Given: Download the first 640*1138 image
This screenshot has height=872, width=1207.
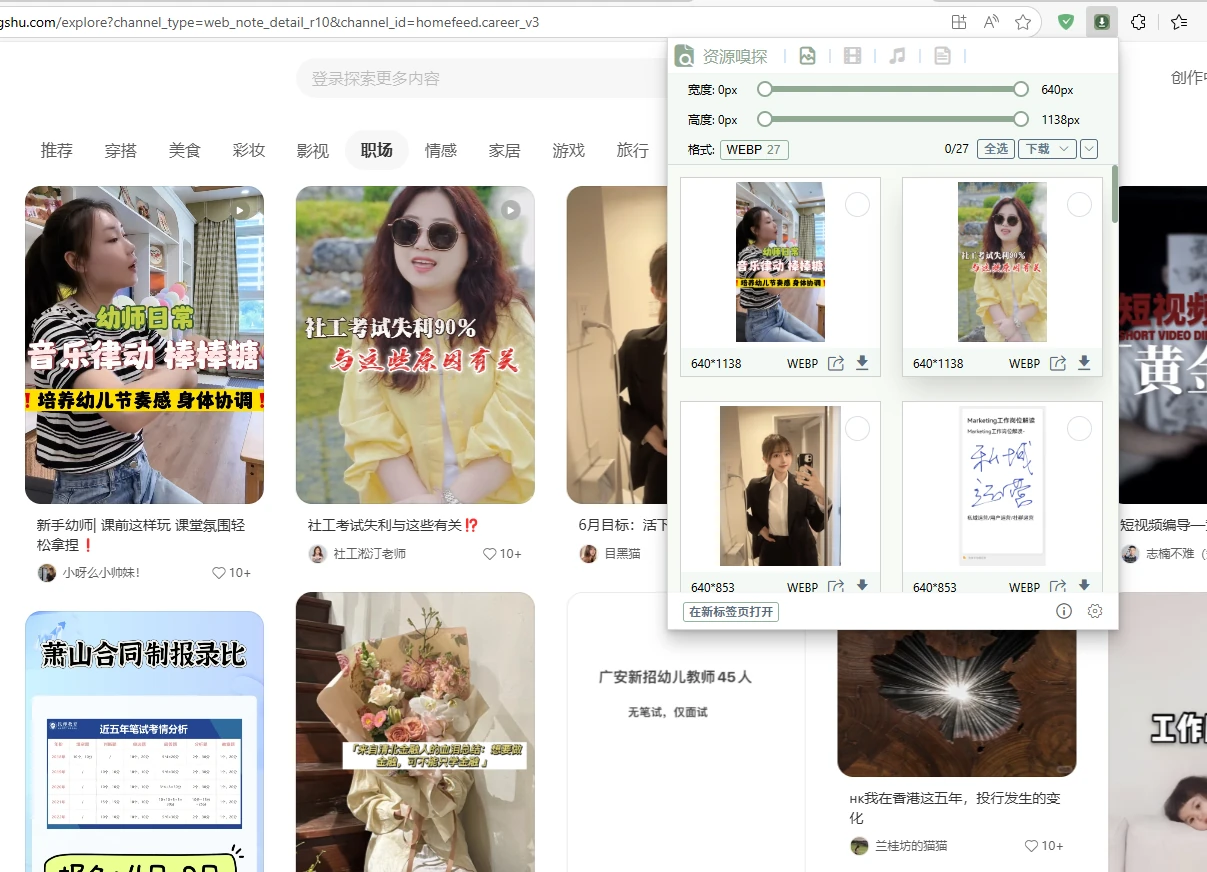Looking at the screenshot, I should tap(862, 363).
